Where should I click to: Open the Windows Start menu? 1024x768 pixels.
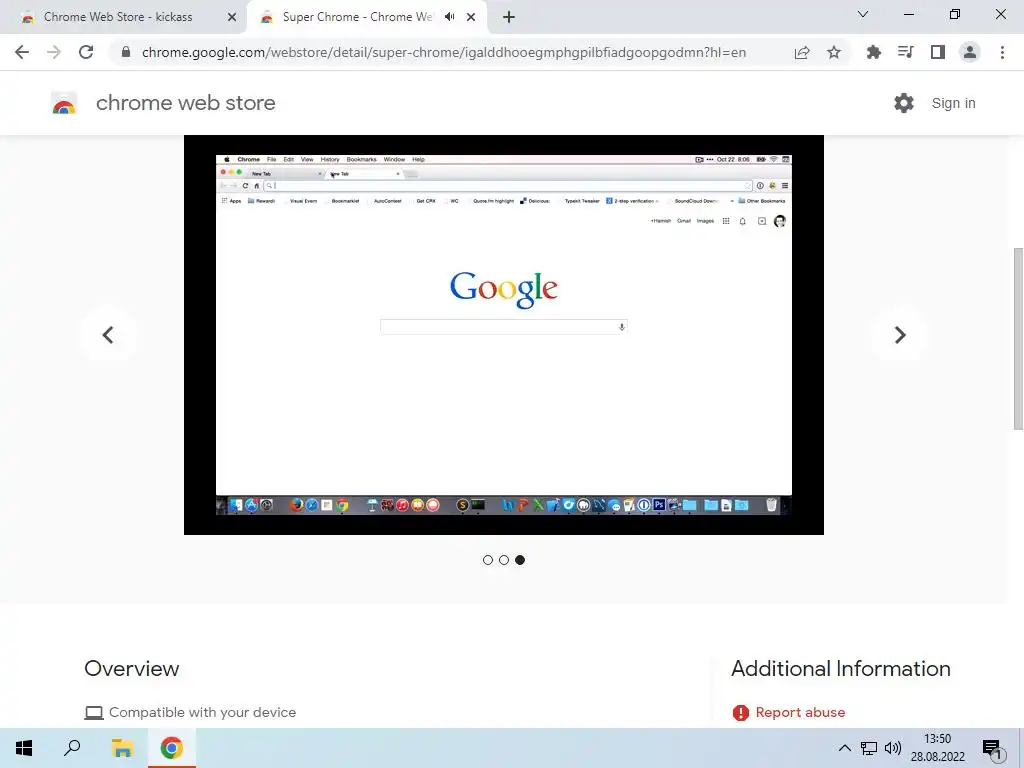[24, 748]
